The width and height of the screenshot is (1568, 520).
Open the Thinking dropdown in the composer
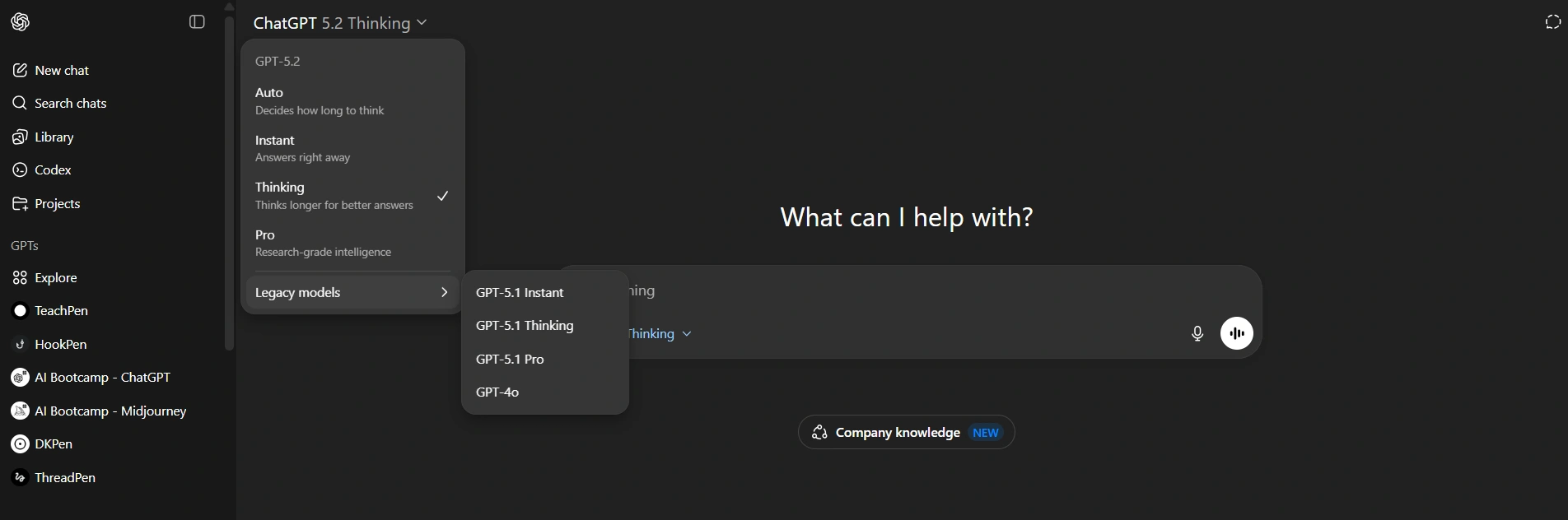660,333
